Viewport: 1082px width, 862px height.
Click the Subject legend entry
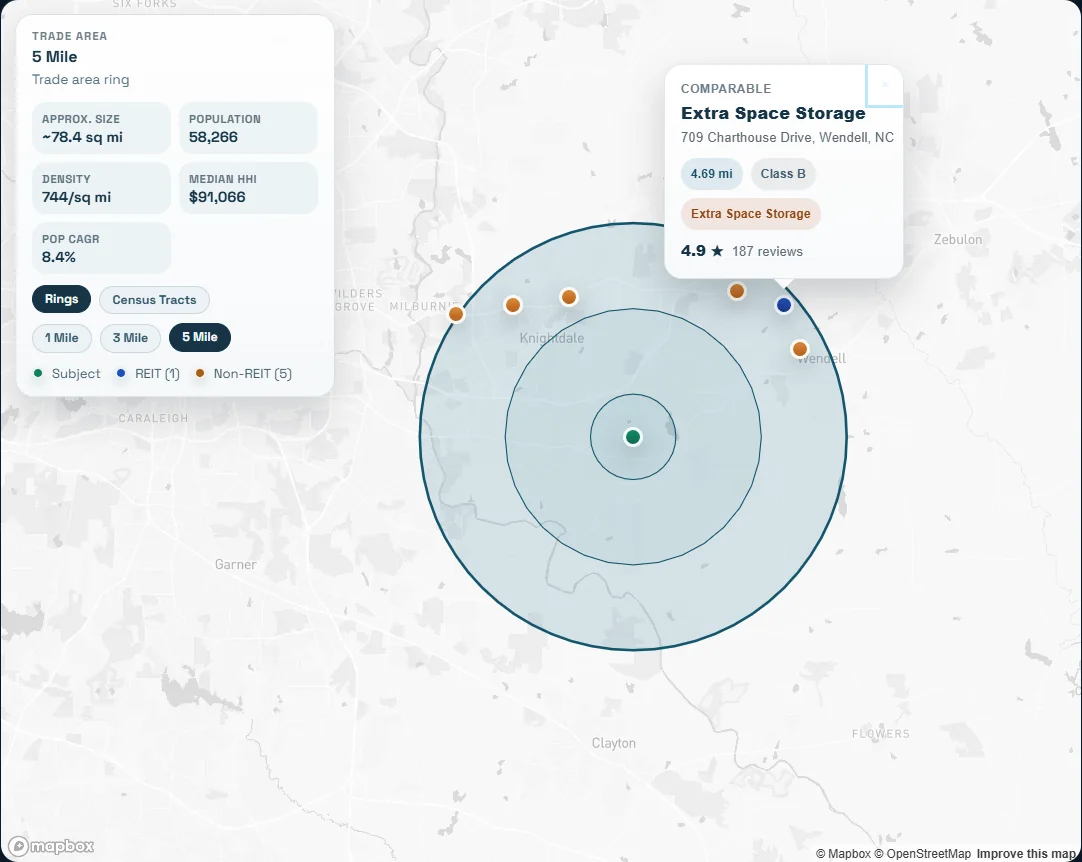pos(67,373)
